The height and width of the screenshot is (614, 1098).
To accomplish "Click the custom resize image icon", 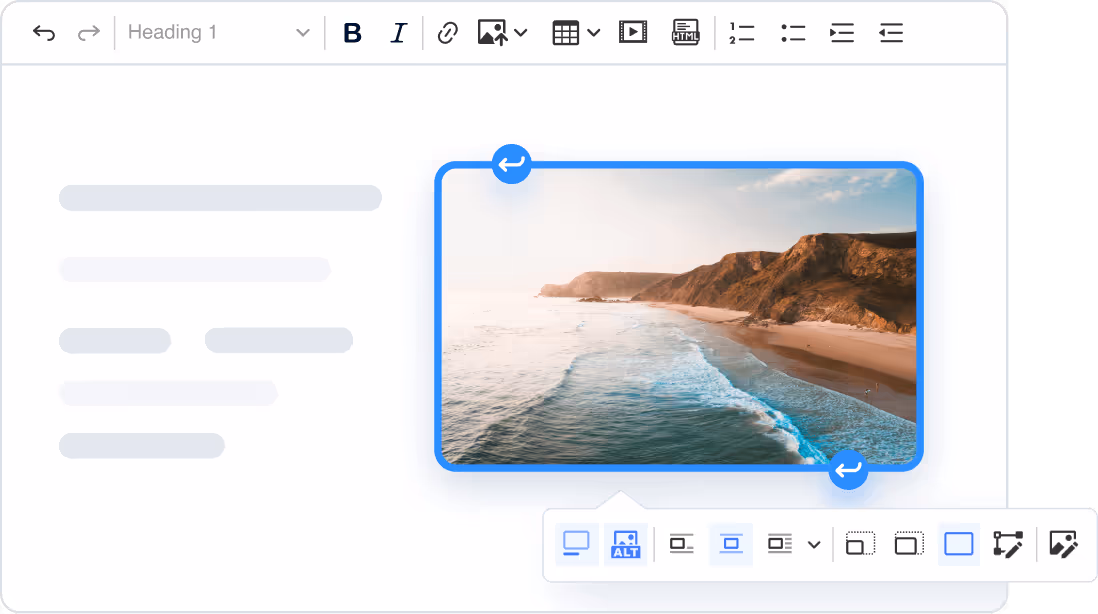I will pyautogui.click(x=1008, y=544).
